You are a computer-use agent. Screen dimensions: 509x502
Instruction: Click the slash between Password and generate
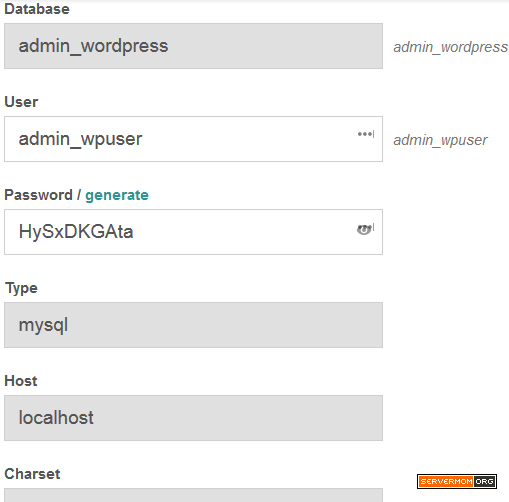pos(79,195)
